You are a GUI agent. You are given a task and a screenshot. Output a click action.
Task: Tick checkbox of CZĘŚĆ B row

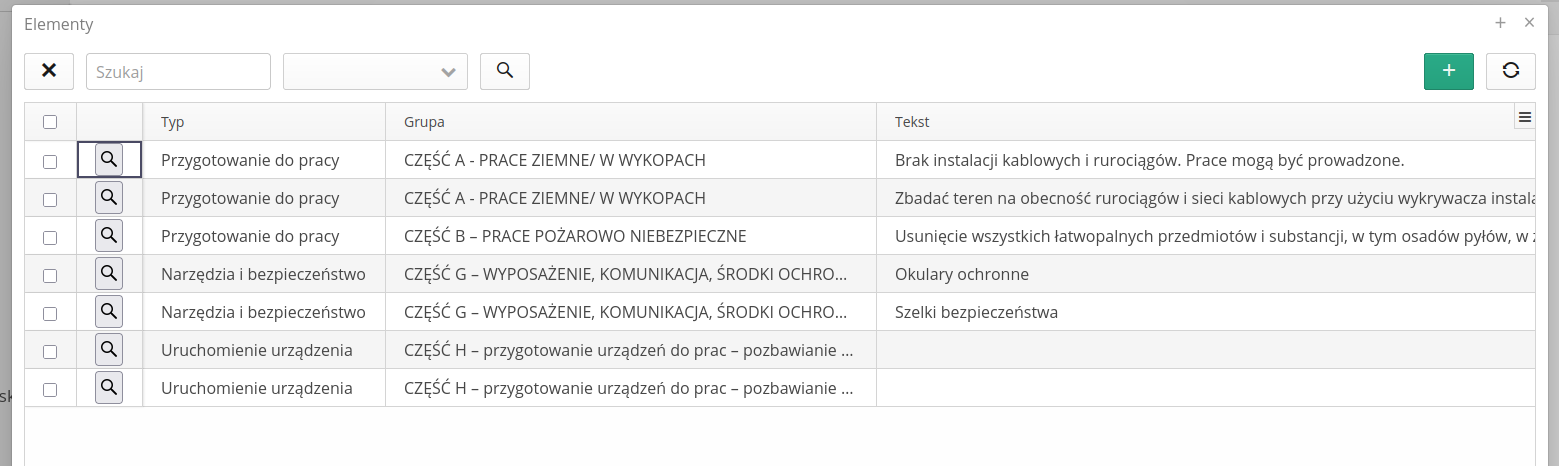pyautogui.click(x=50, y=237)
